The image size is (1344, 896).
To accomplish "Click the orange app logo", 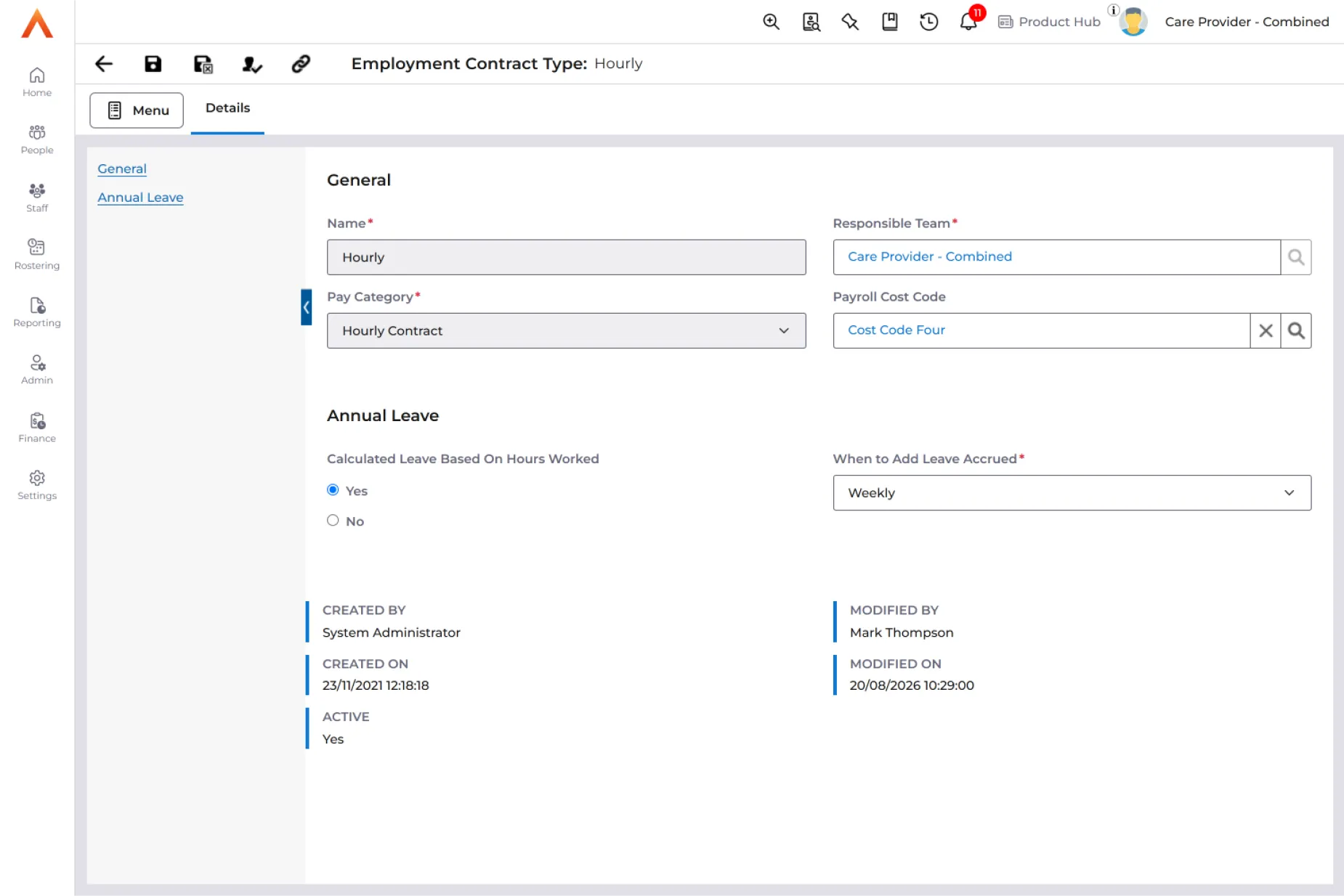I will [37, 23].
